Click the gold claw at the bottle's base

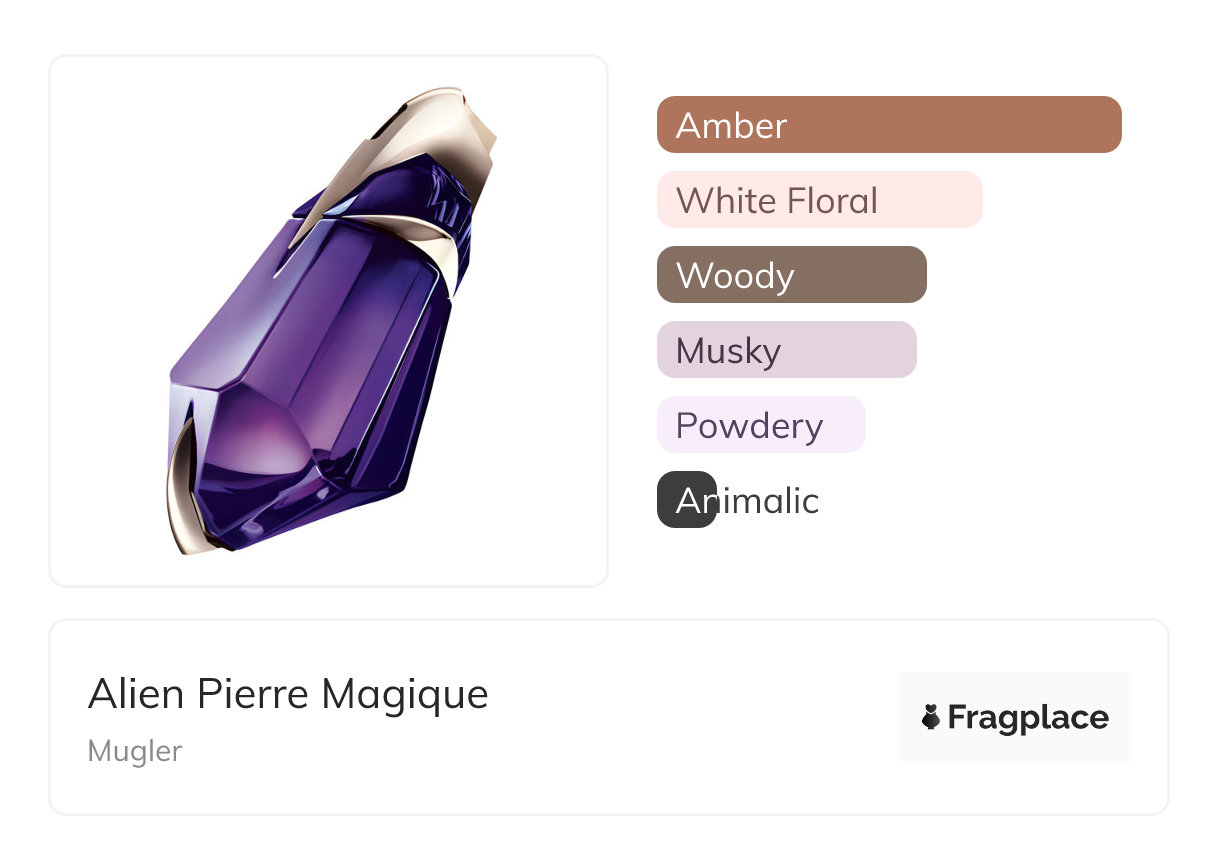click(x=187, y=492)
